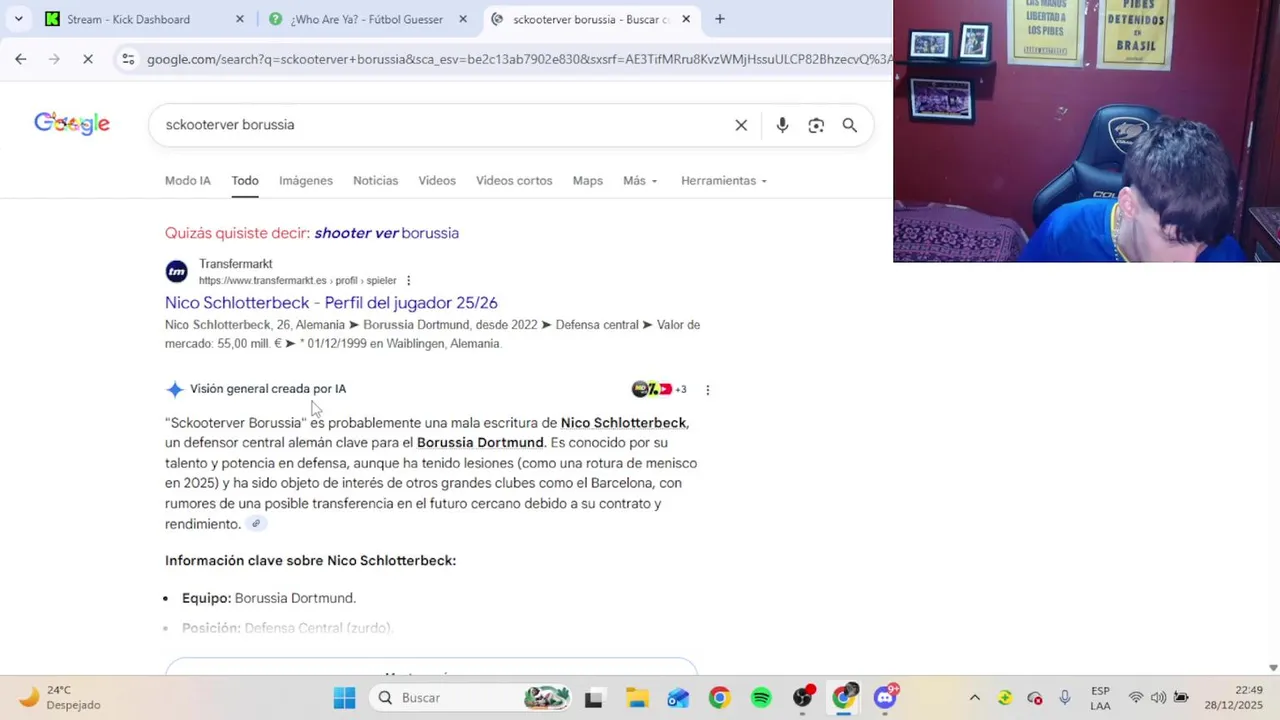Image resolution: width=1280 pixels, height=720 pixels.
Task: Open Wi-Fi network settings in the system tray
Action: [x=1136, y=698]
